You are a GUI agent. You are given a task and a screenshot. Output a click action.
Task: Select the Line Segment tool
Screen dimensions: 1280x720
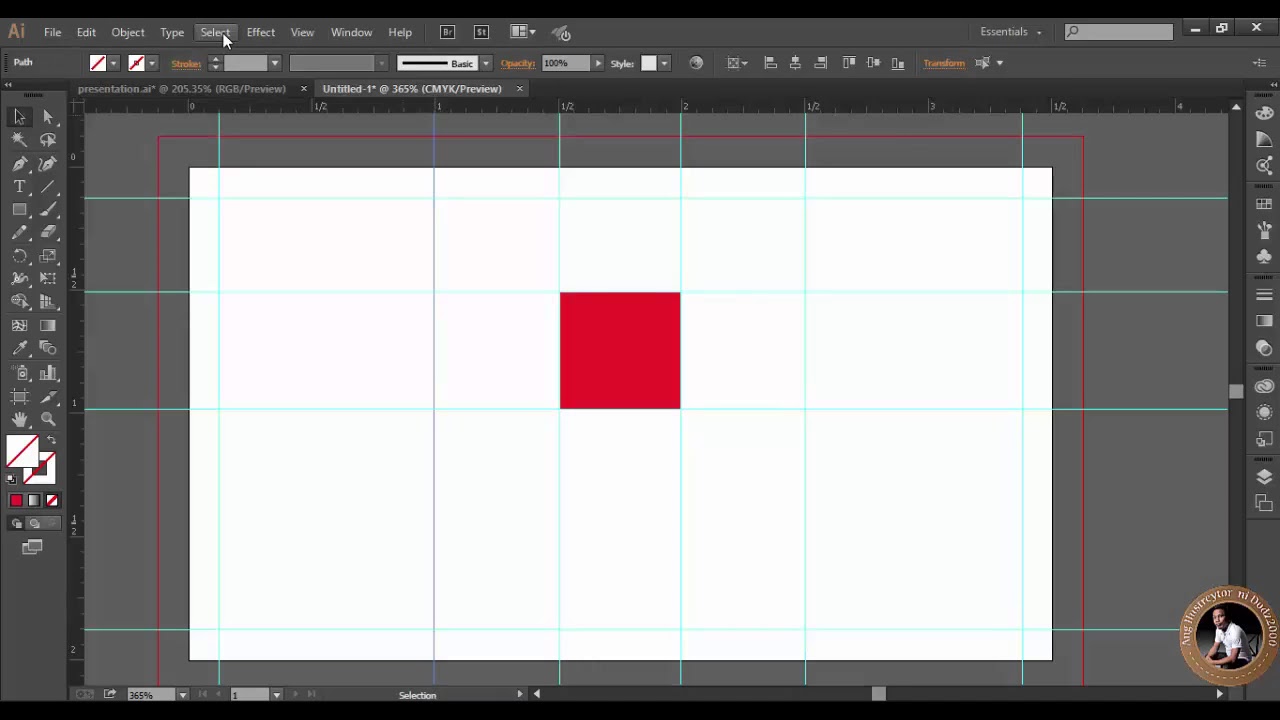[x=48, y=187]
